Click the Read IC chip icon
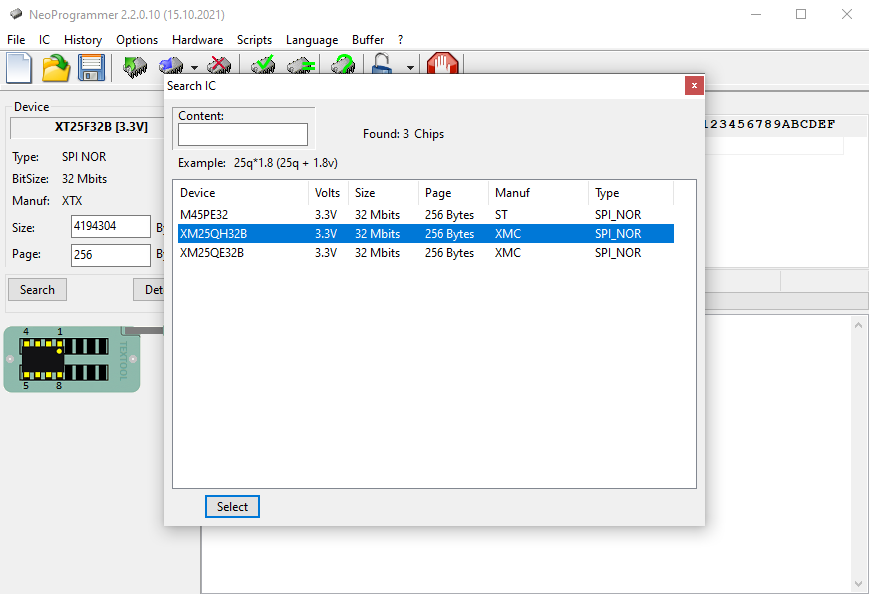 pos(135,66)
